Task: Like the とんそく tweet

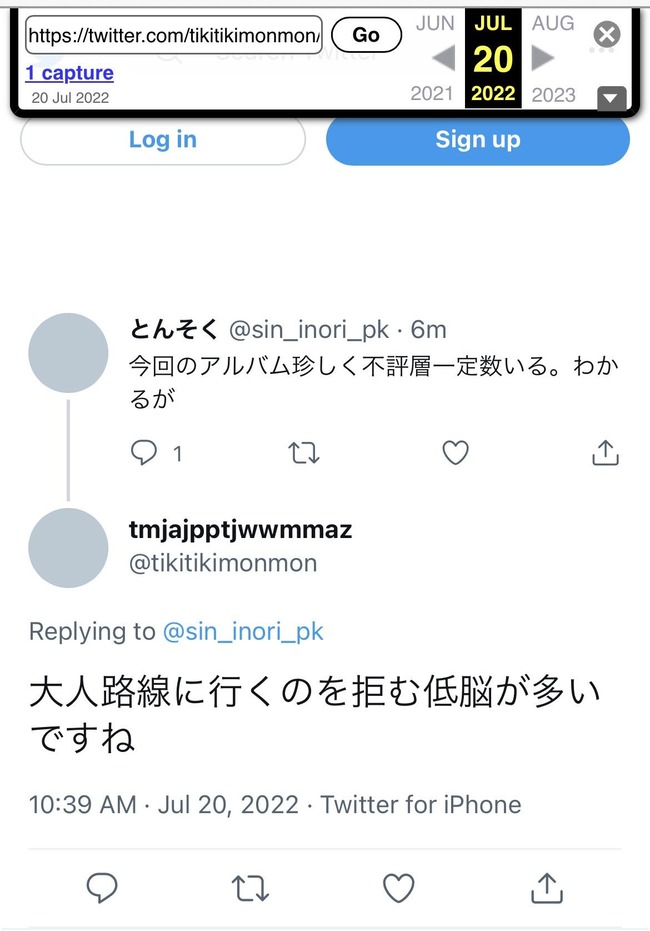Action: pyautogui.click(x=455, y=453)
